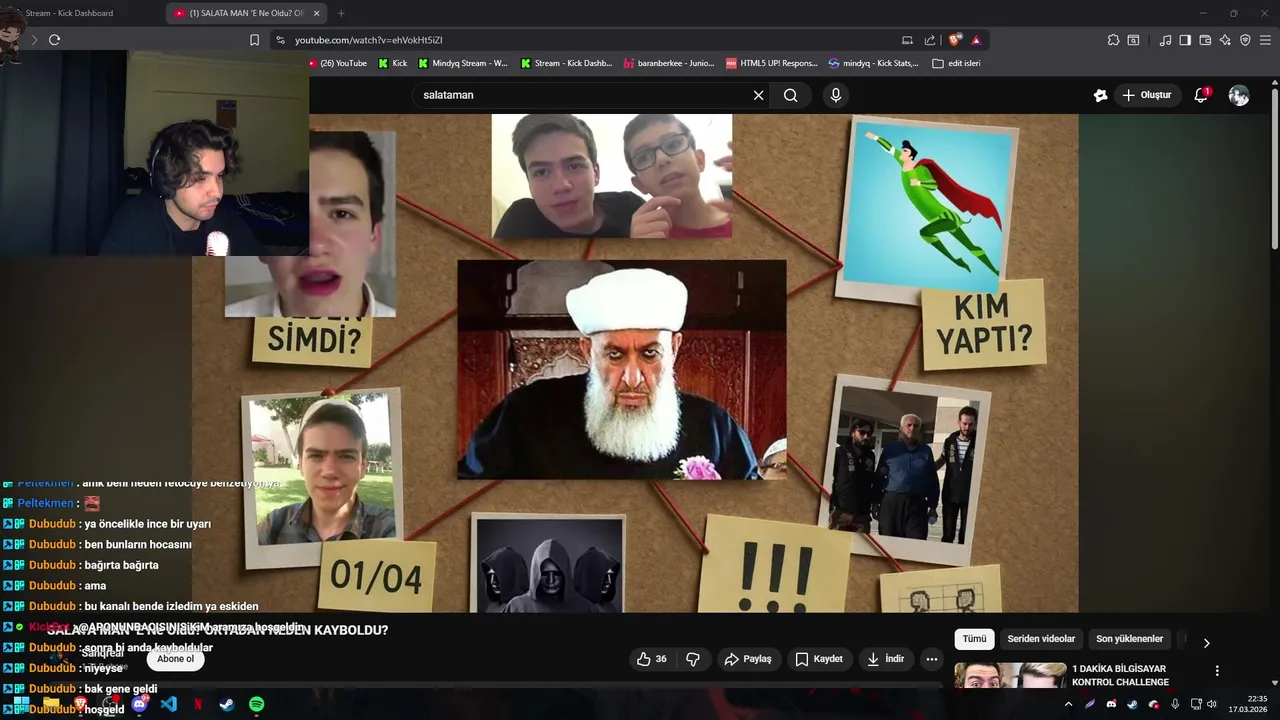This screenshot has height=720, width=1280.
Task: Show hidden system tray icons
Action: [x=1068, y=705]
